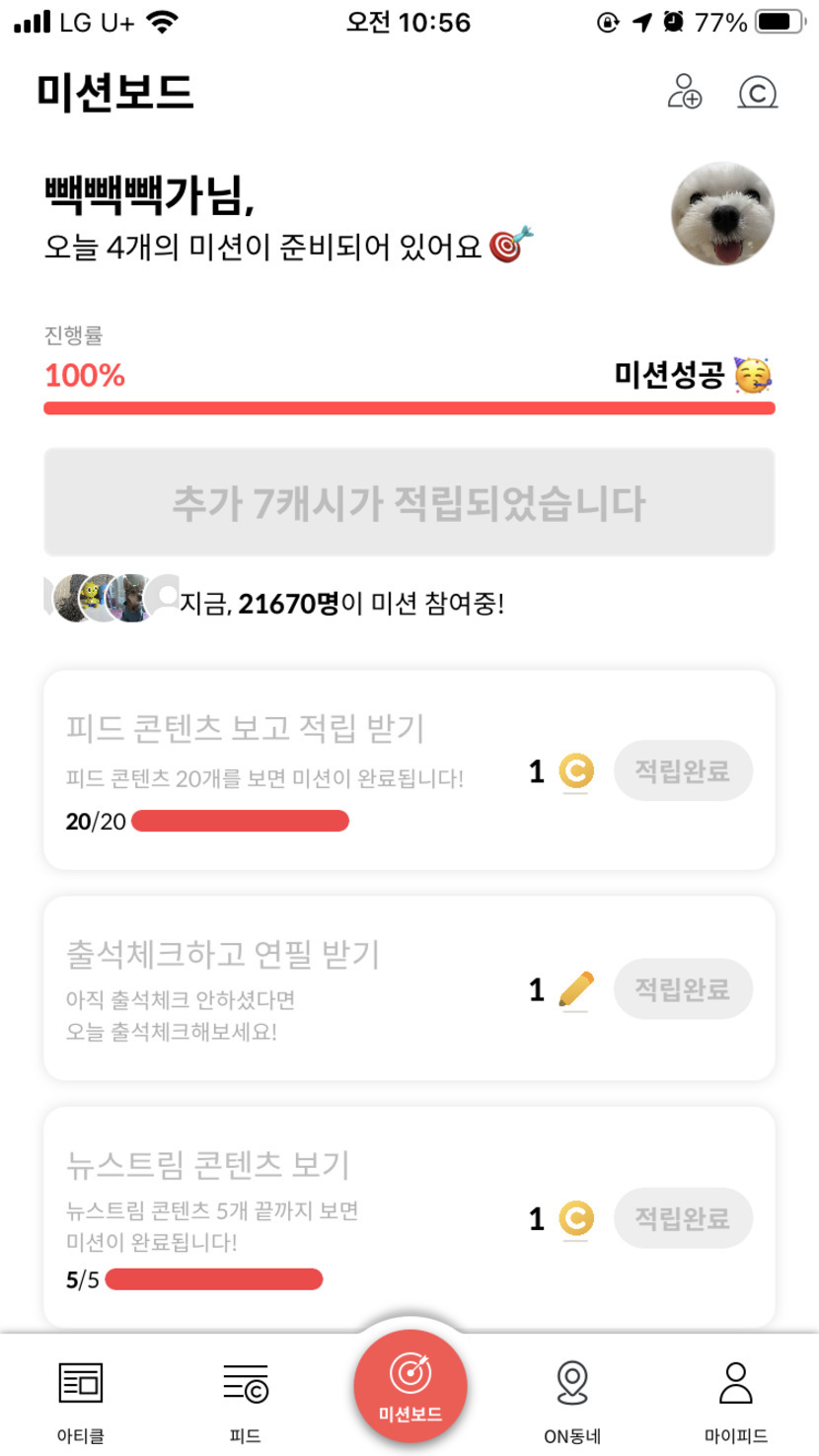Tap the pencil reward icon
Viewport: 819px width, 1456px height.
[575, 988]
